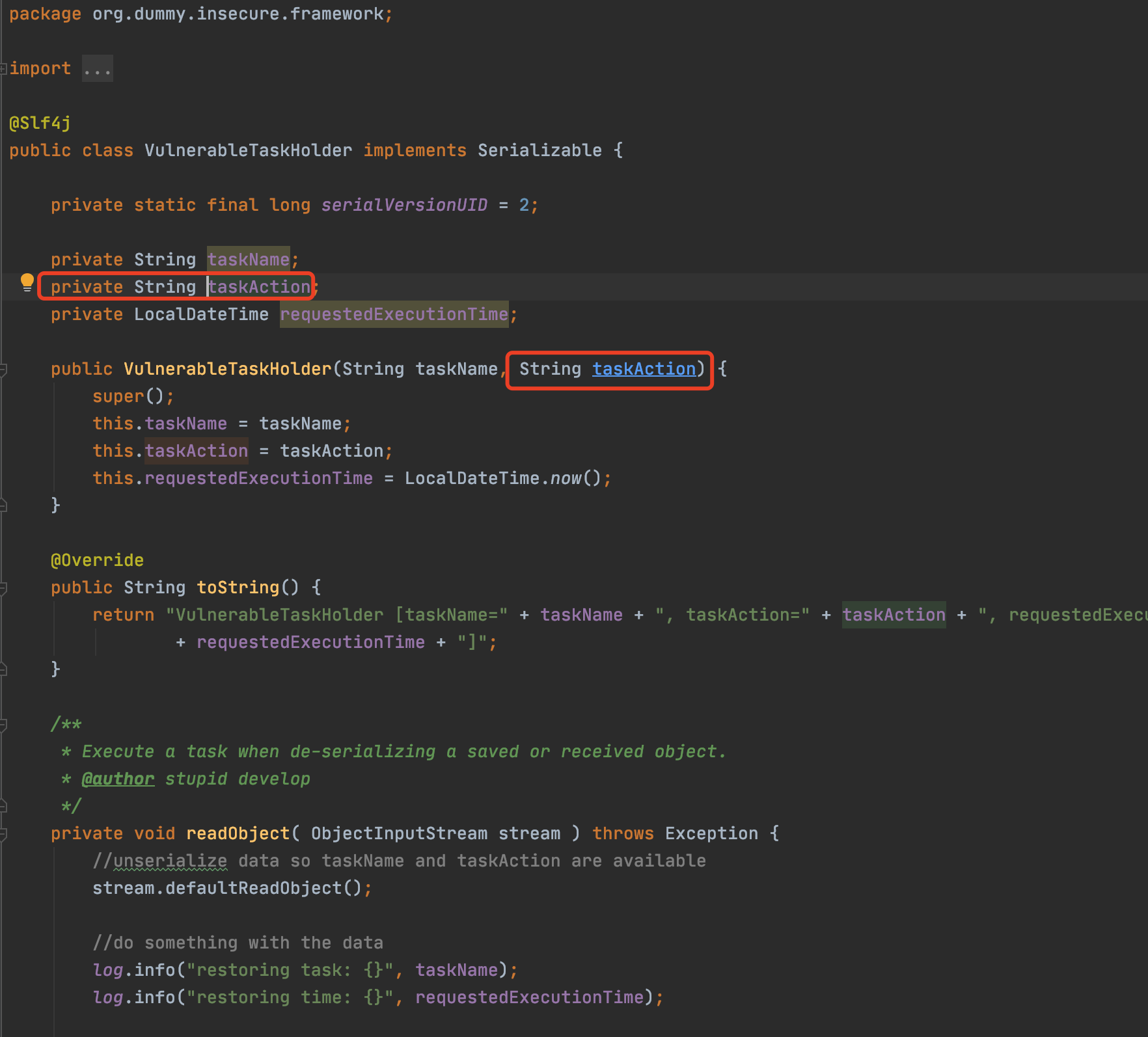Click the @Override annotation above toString
This screenshot has width=1148, height=1037.
[97, 560]
